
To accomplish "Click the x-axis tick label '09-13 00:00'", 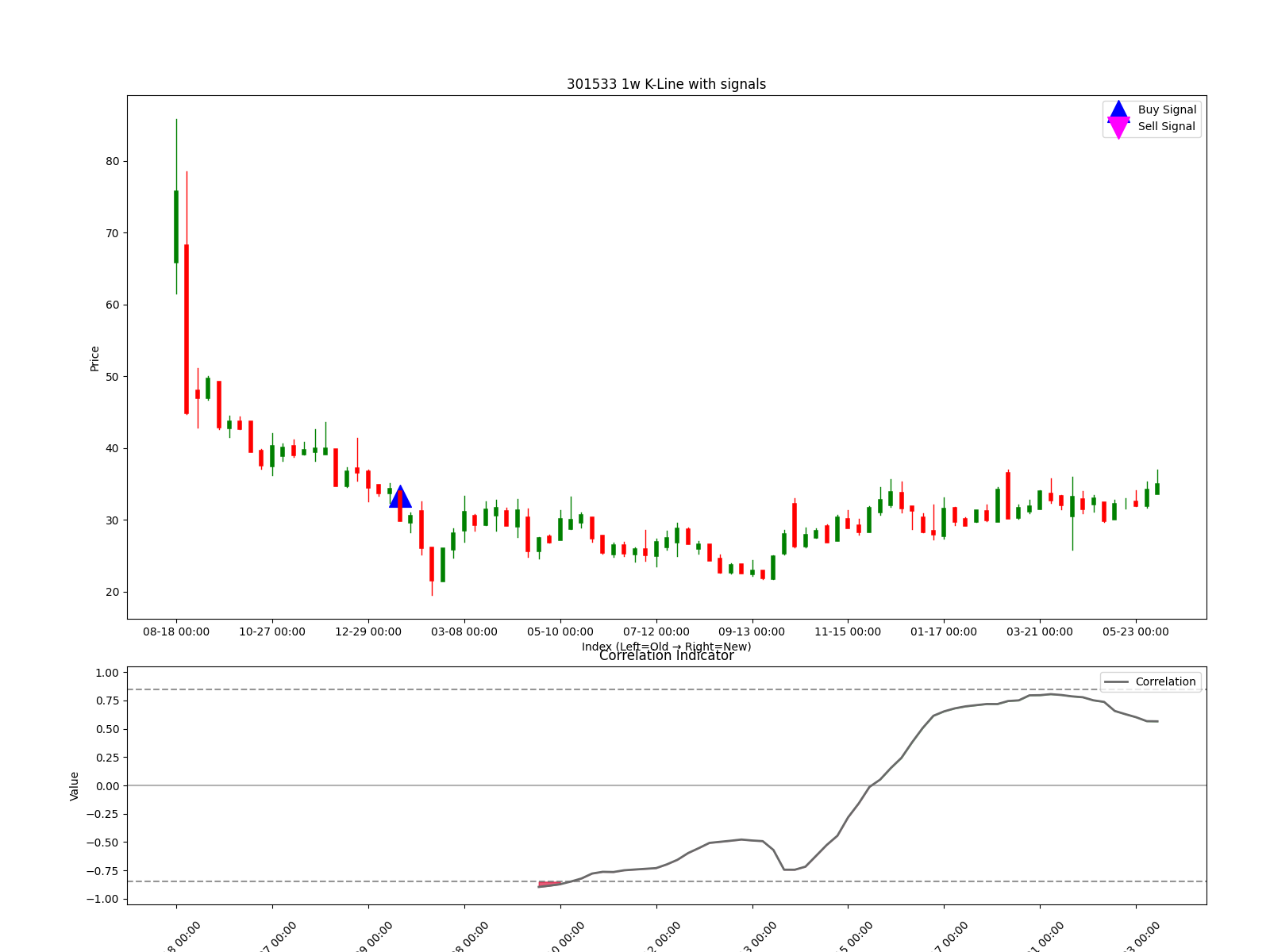I will coord(752,631).
